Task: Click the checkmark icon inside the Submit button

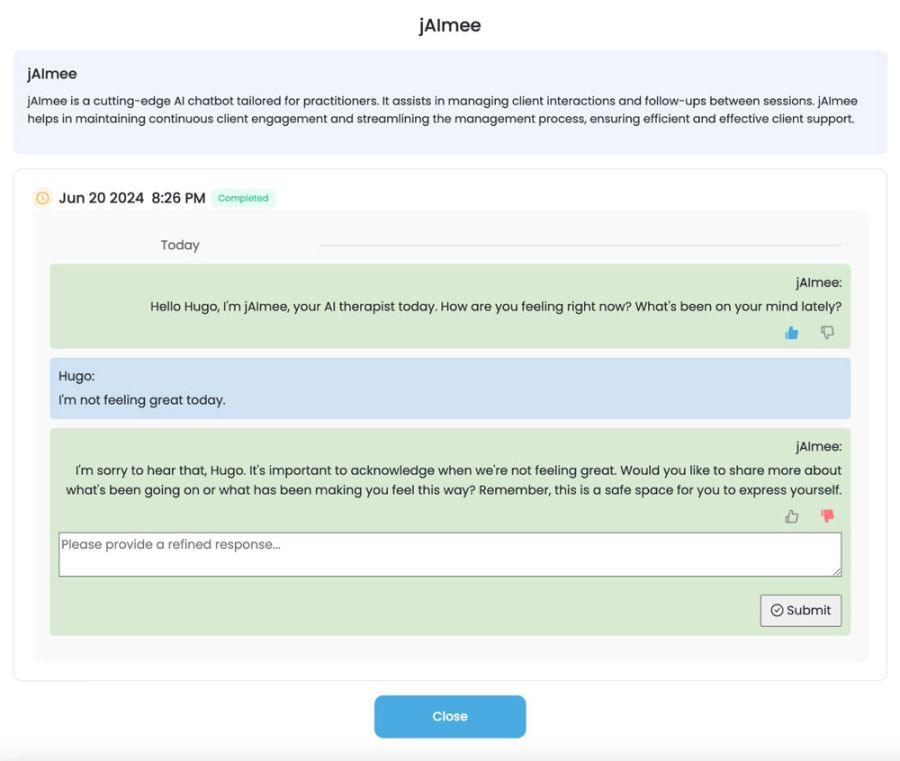Action: pyautogui.click(x=778, y=610)
